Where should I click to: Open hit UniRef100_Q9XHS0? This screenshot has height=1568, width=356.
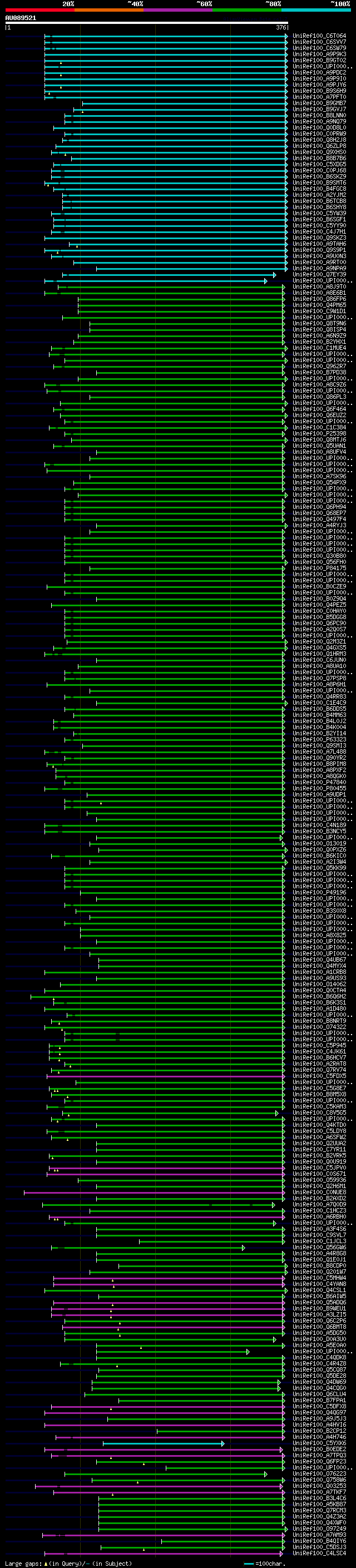[319, 152]
